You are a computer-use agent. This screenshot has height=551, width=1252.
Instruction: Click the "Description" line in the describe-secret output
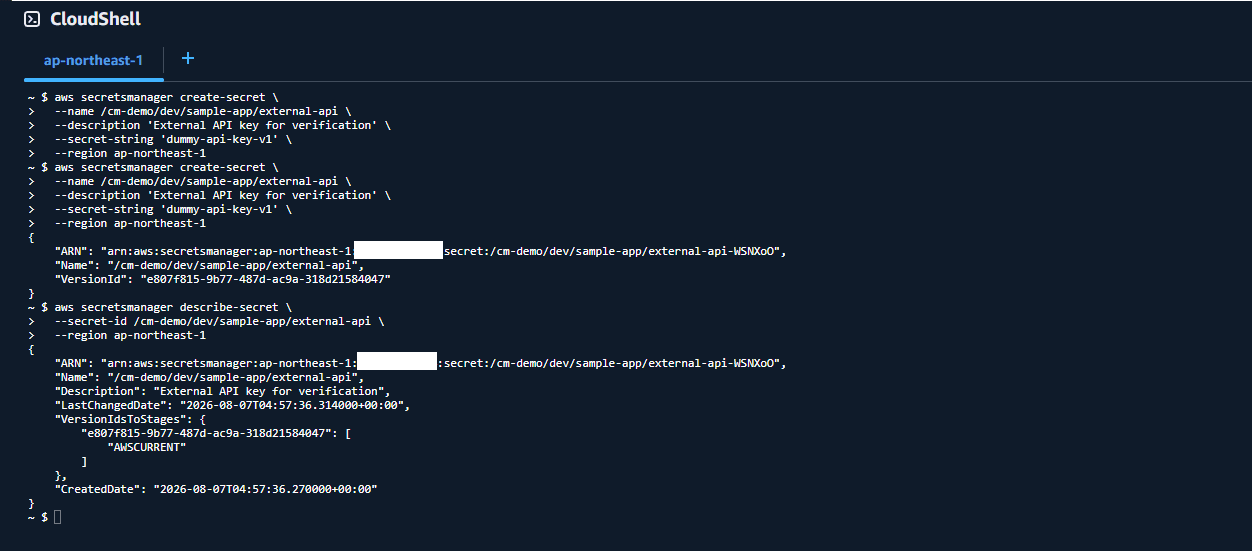pyautogui.click(x=222, y=391)
